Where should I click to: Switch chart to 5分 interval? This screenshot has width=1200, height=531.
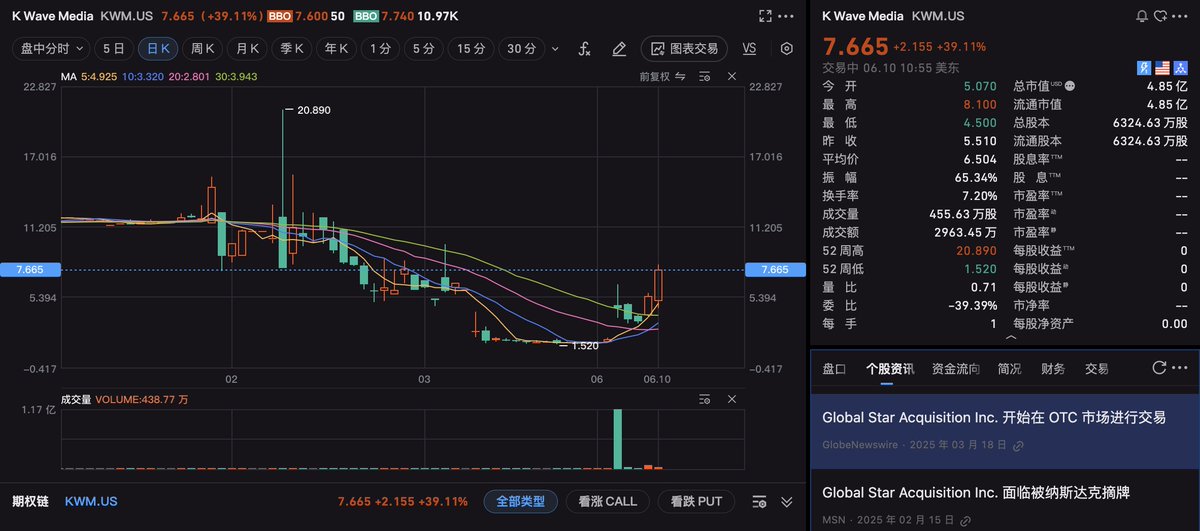click(424, 48)
